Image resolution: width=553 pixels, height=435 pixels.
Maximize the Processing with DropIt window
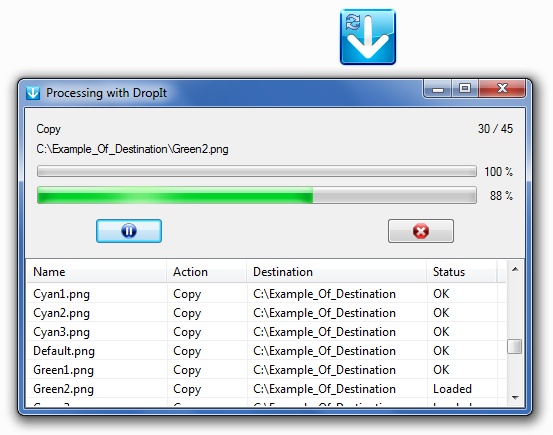point(465,89)
